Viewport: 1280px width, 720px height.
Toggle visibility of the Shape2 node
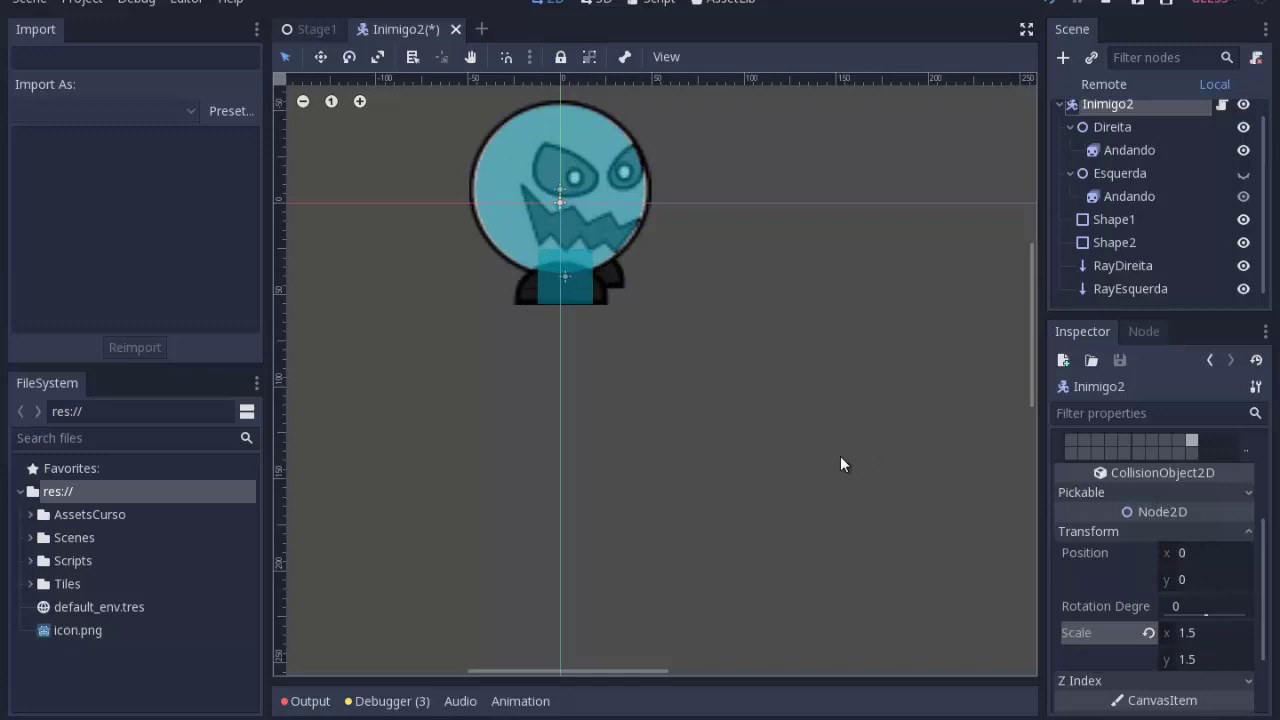[x=1243, y=243]
